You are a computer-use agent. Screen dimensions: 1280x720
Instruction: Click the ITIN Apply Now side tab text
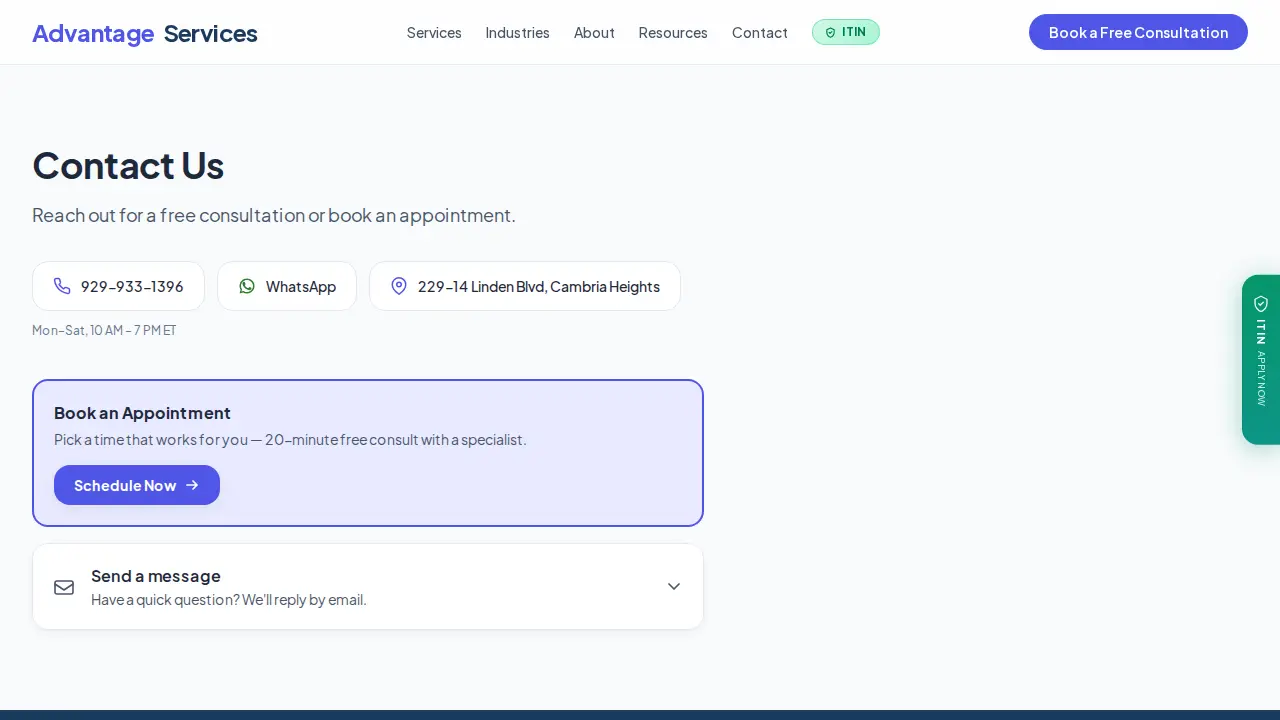click(x=1261, y=362)
